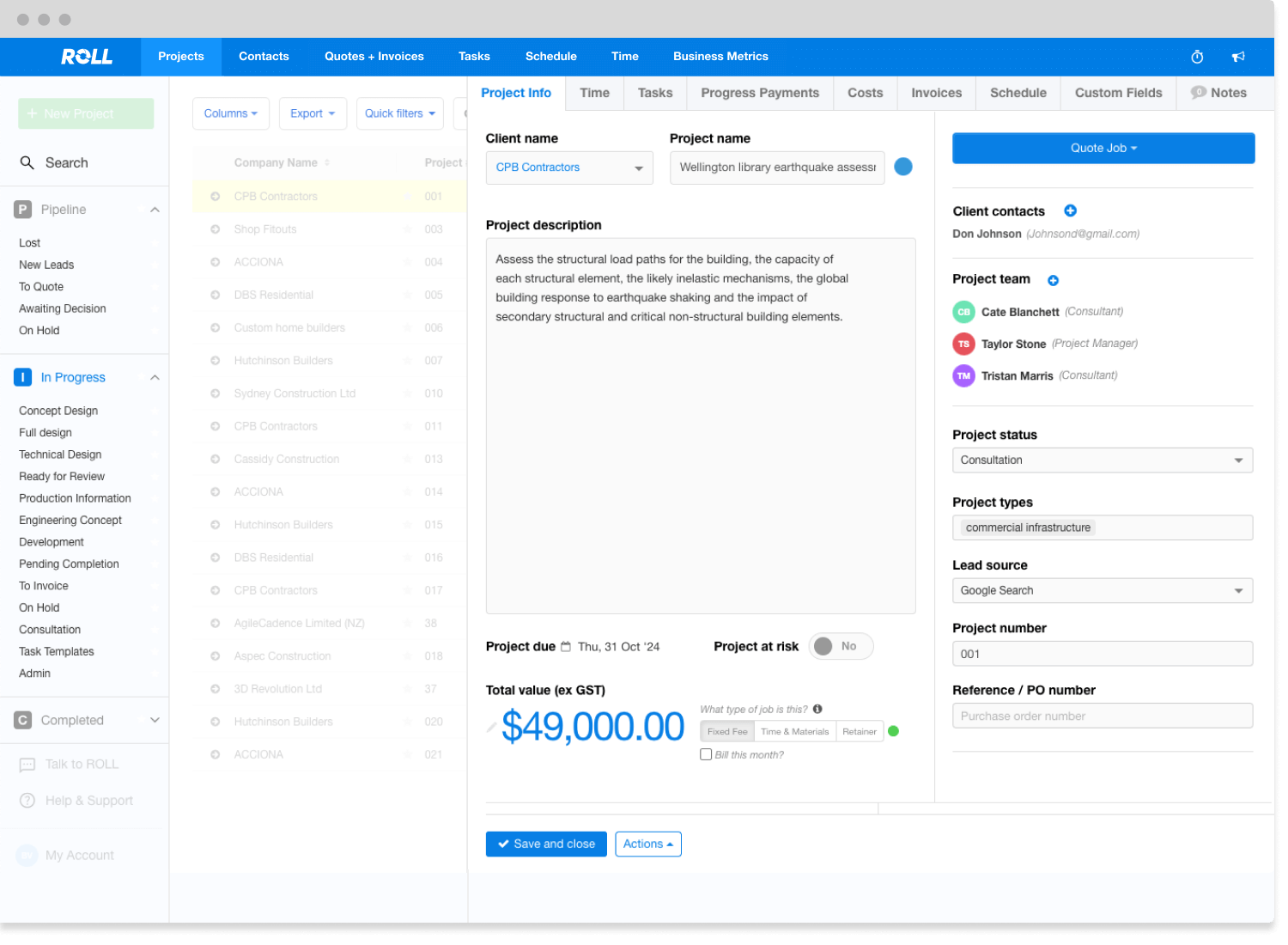1288x945 pixels.
Task: Check the Bill this month checkbox
Action: pyautogui.click(x=706, y=754)
